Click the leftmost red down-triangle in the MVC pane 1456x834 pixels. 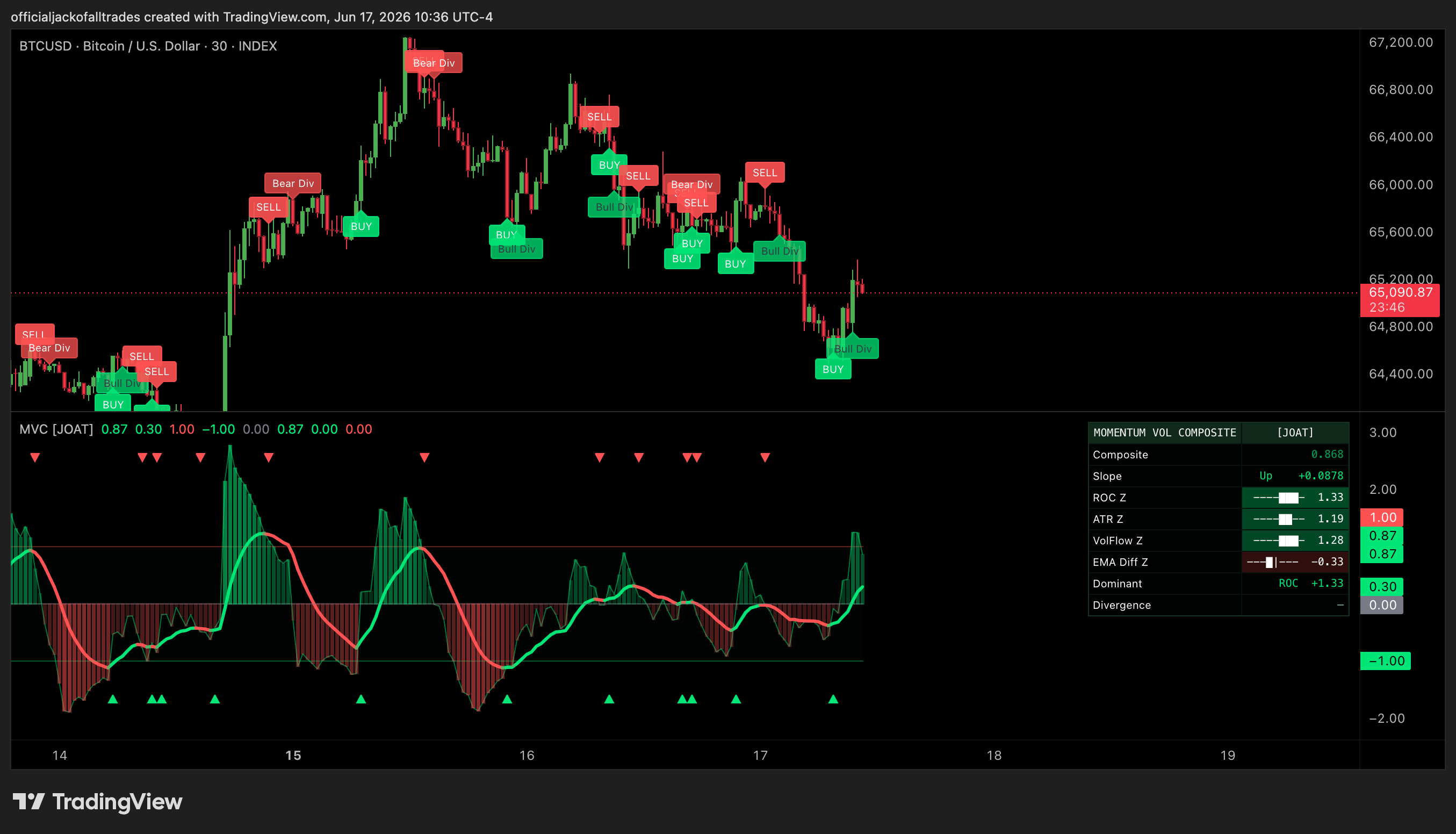click(35, 457)
